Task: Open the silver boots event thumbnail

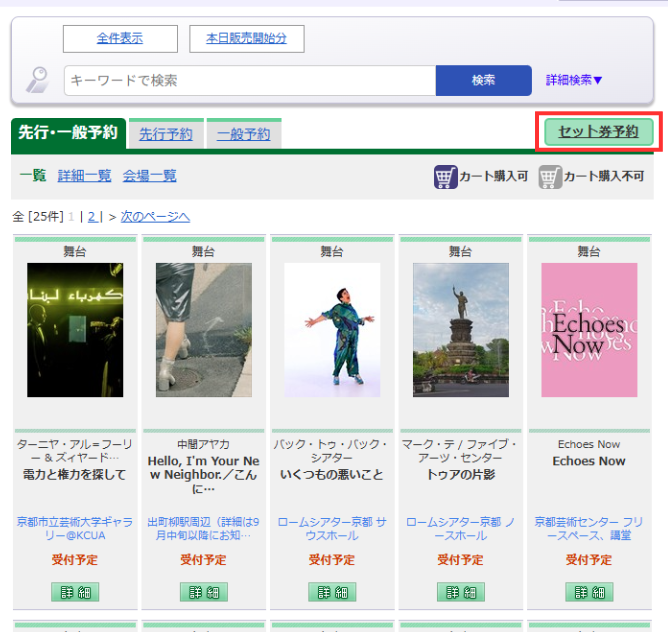Action: click(x=204, y=330)
